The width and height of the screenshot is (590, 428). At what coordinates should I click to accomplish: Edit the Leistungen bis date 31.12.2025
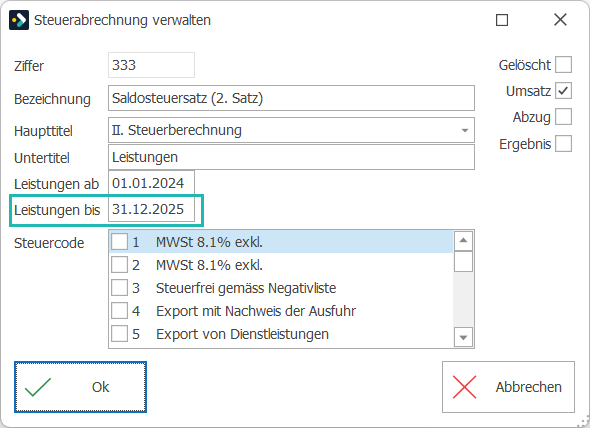[151, 209]
